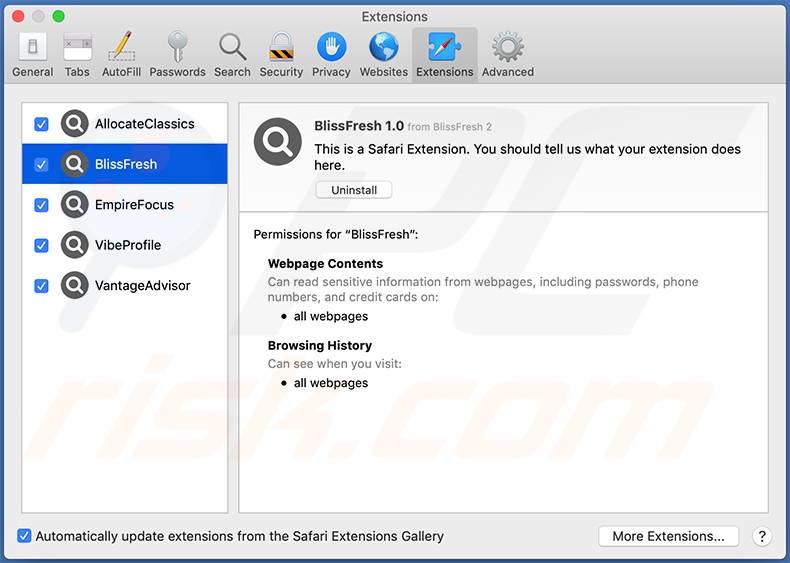Click the 'BlissFresh 1.0' title text
This screenshot has height=563, width=790.
(359, 126)
